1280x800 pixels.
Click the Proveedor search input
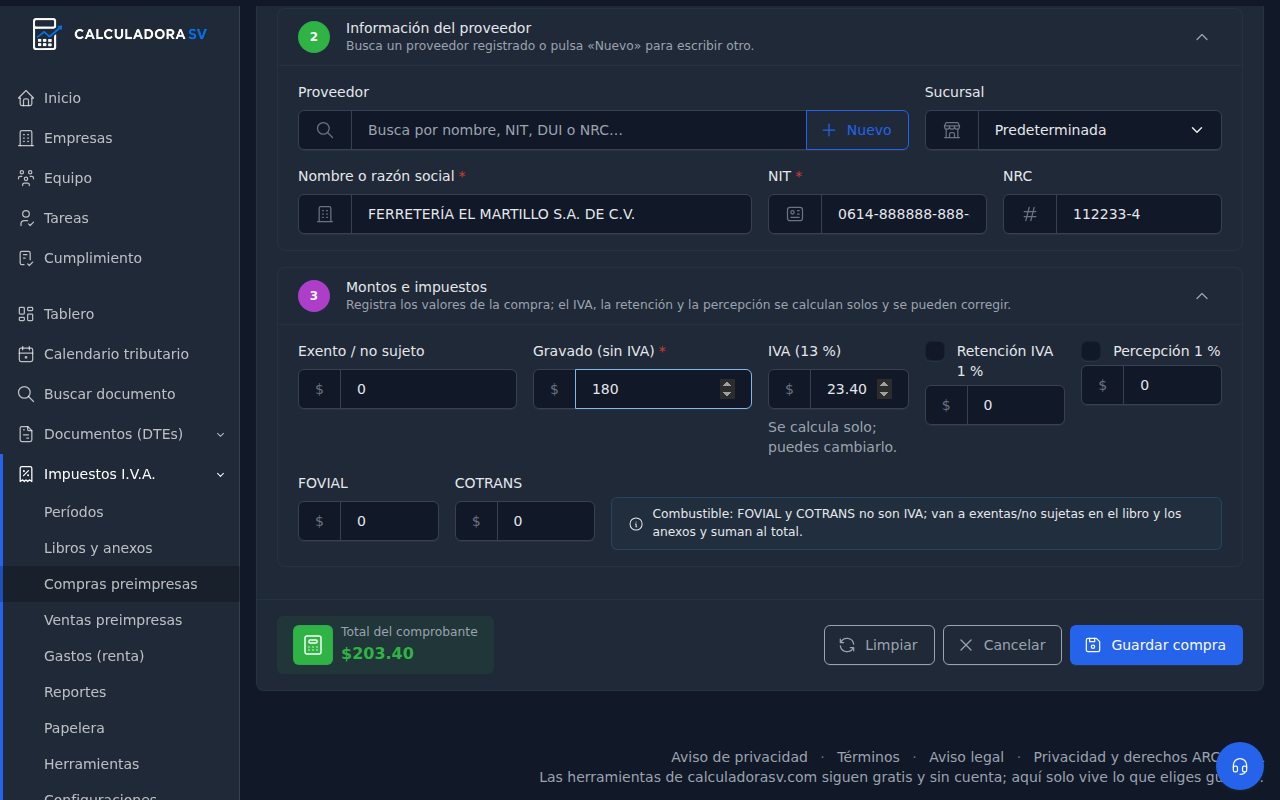pyautogui.click(x=579, y=130)
